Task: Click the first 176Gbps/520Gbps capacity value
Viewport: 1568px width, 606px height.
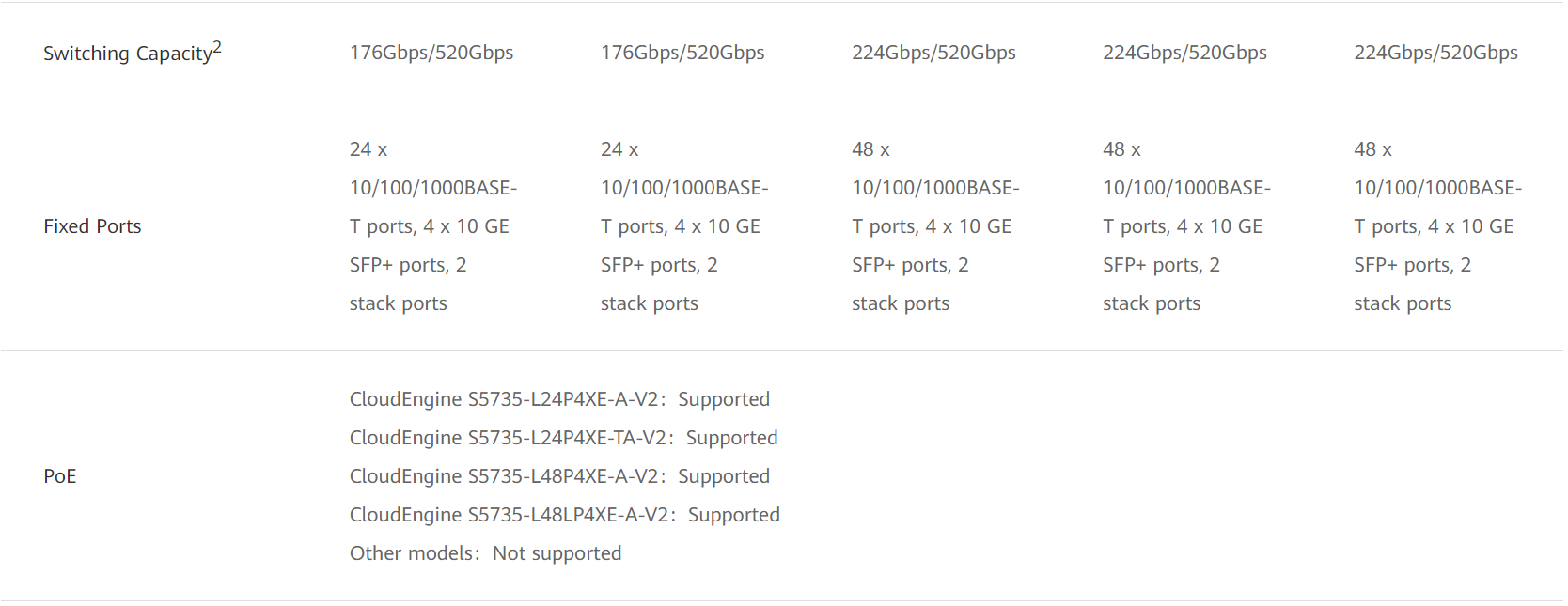Action: click(x=431, y=53)
